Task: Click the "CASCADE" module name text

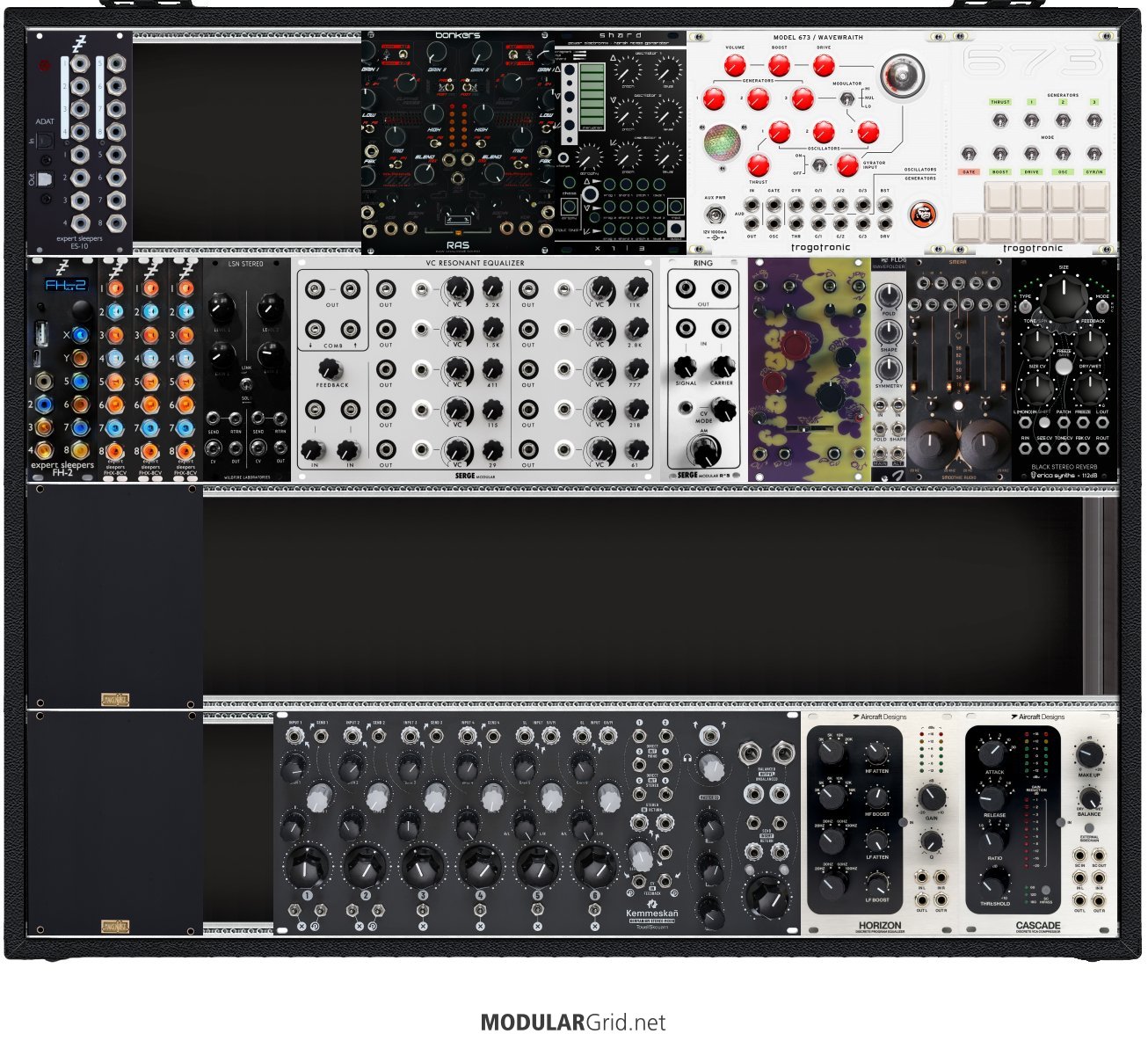Action: pyautogui.click(x=1038, y=926)
